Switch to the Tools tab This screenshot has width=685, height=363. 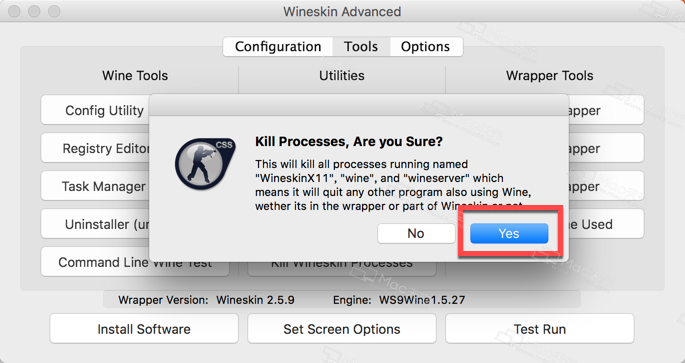[361, 47]
